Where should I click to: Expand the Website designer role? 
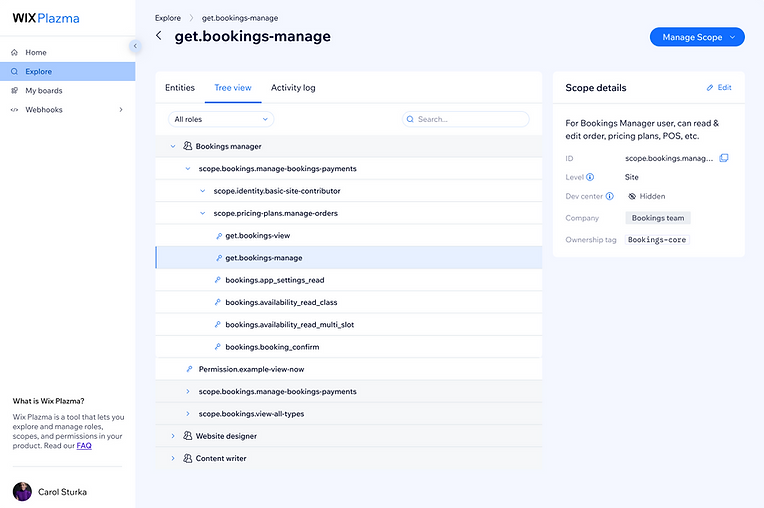pos(173,436)
